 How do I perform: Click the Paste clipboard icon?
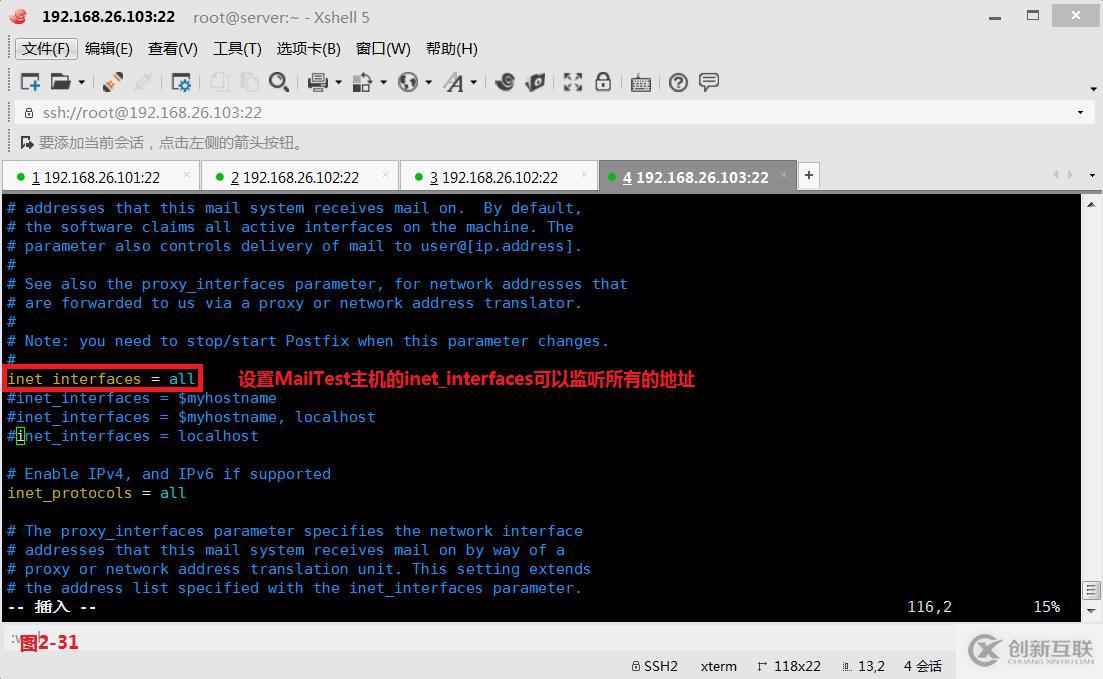[249, 82]
